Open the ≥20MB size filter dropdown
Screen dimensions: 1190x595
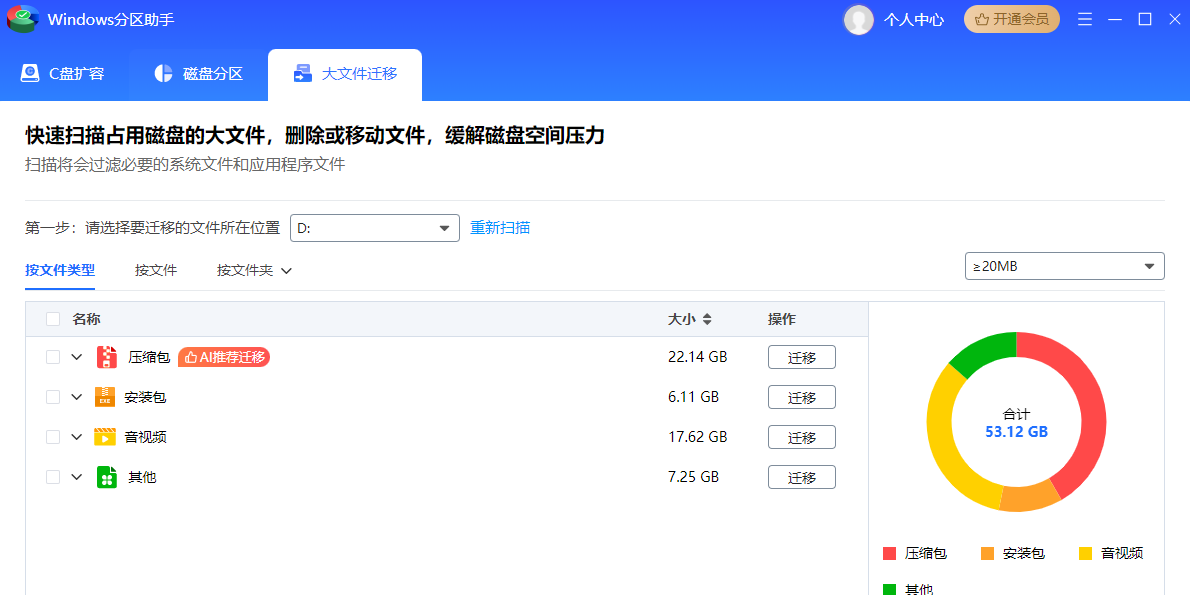[1065, 266]
